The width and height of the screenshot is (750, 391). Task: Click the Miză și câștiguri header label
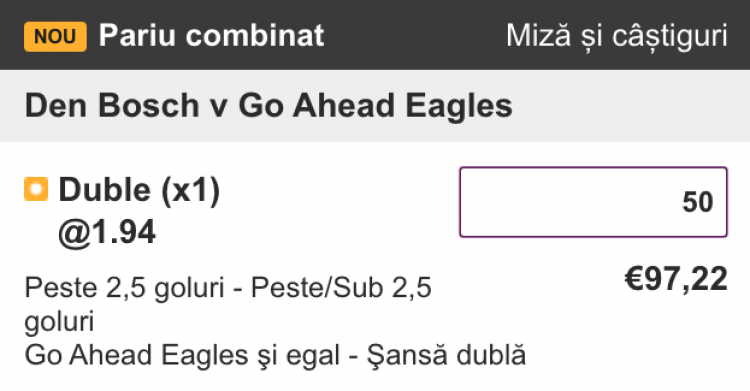point(617,36)
